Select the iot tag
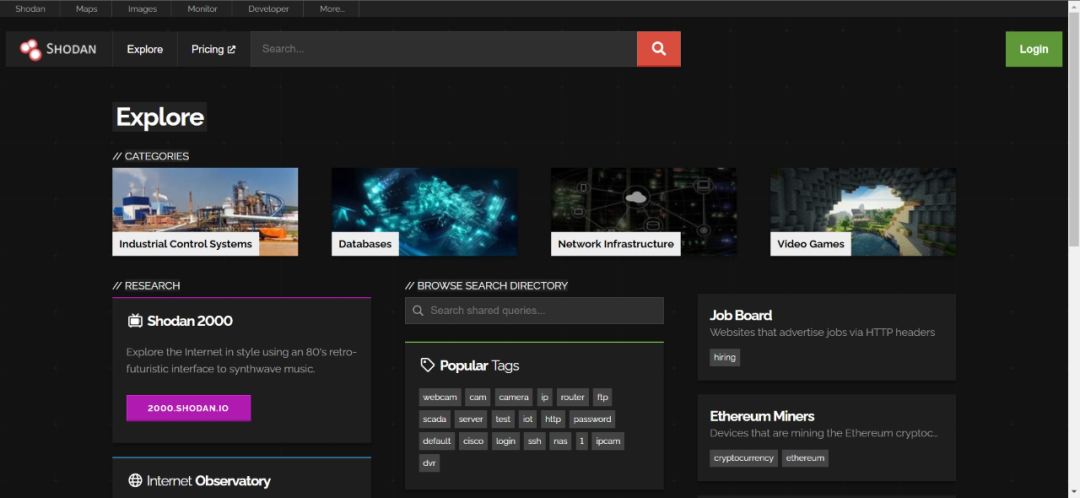The height and width of the screenshot is (498, 1080). pos(528,419)
